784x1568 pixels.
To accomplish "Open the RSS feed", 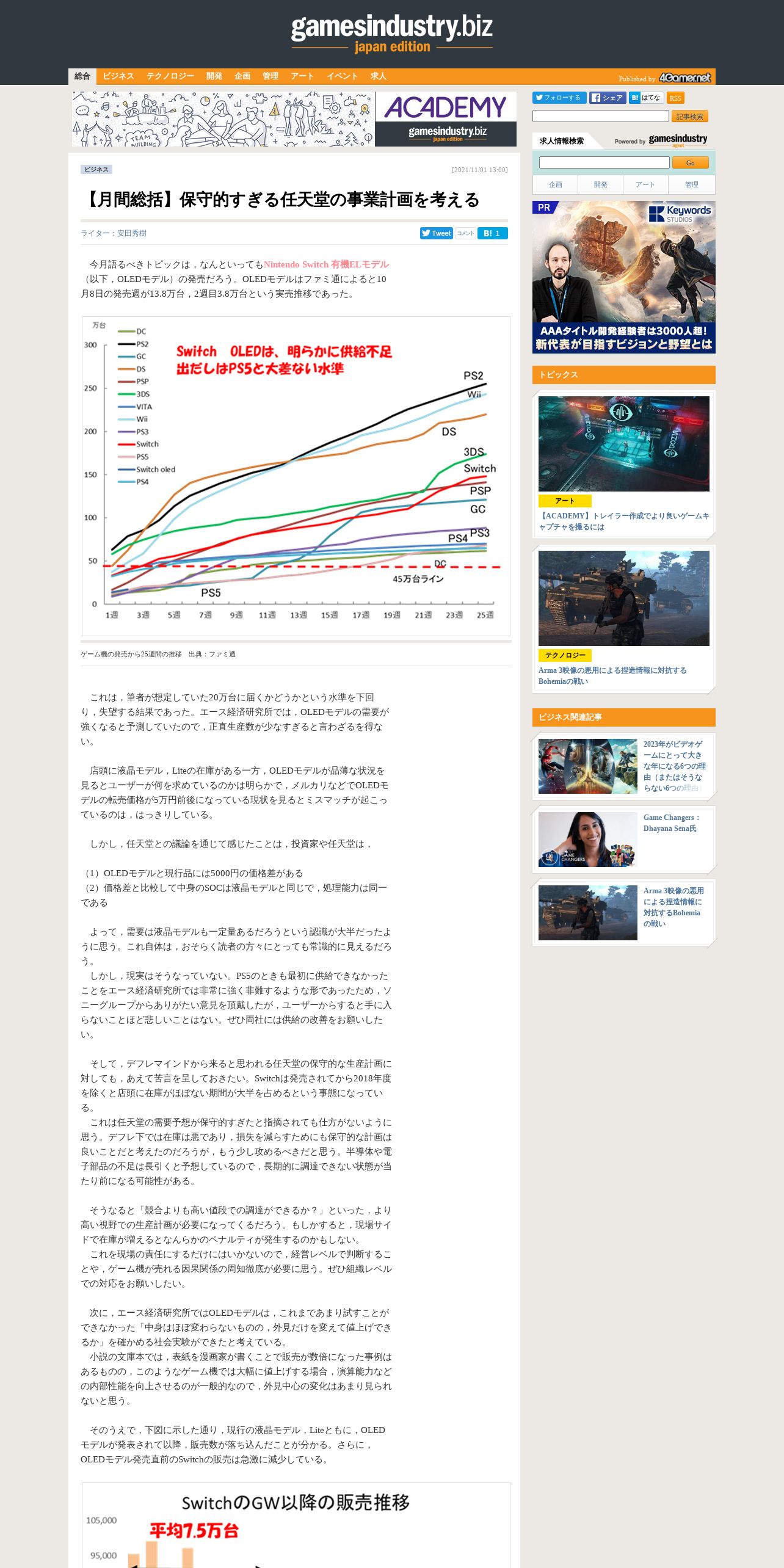I will (x=675, y=98).
